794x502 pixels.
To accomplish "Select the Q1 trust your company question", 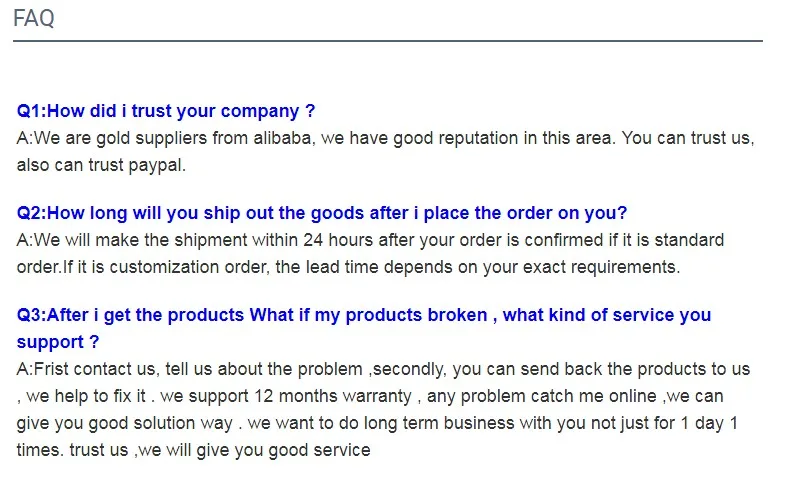I will pyautogui.click(x=166, y=110).
